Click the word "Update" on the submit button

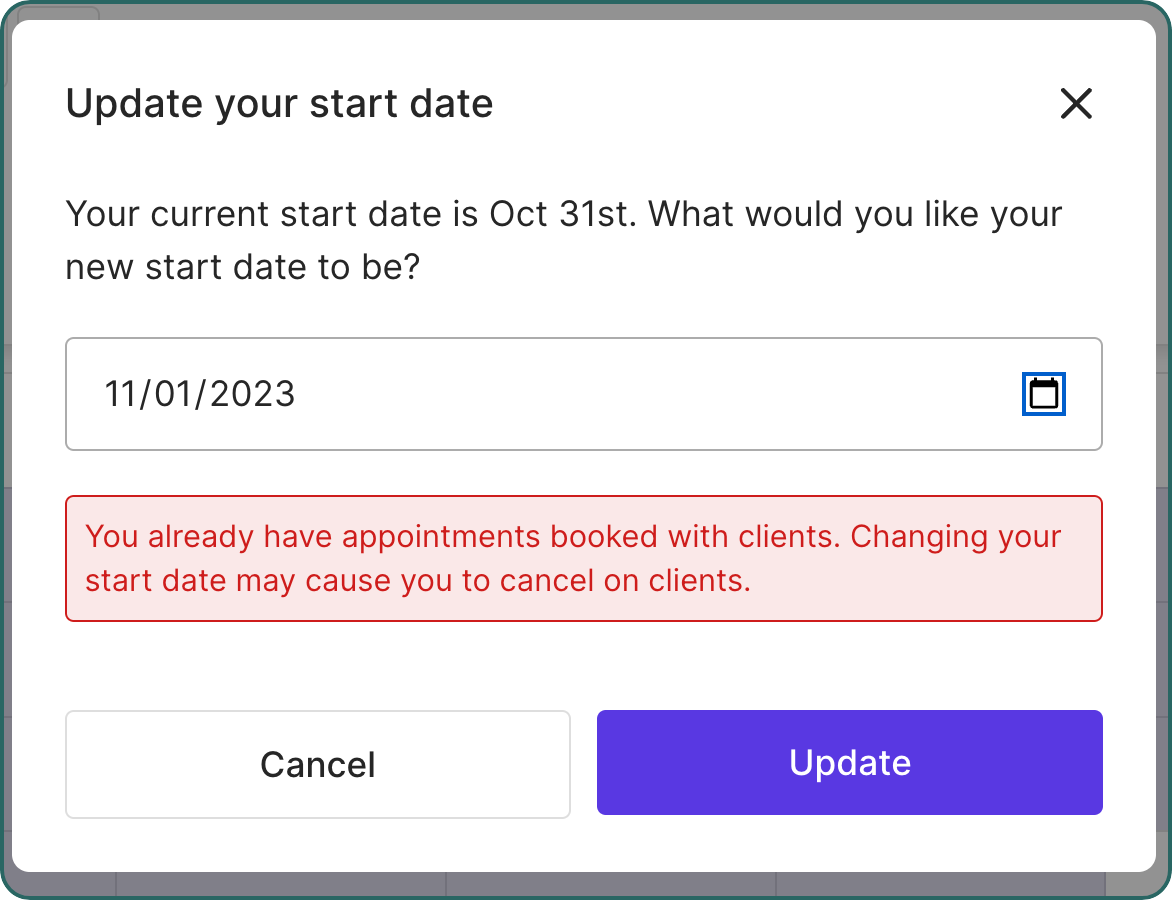[x=849, y=763]
